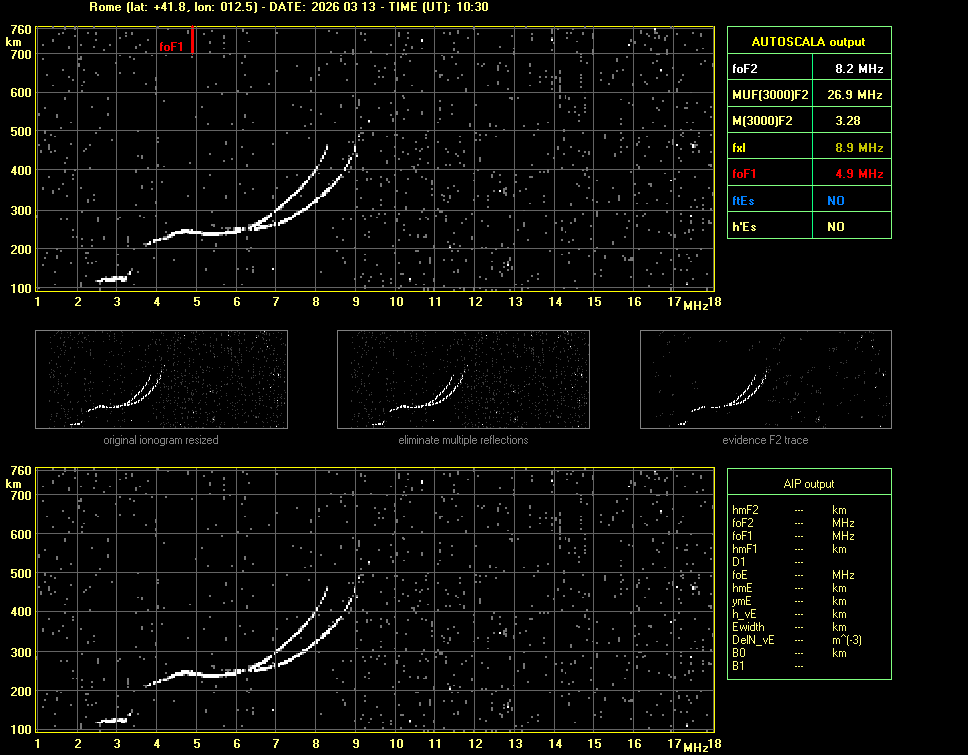Viewport: 968px width, 755px height.
Task: Select the yellow fxI 8.9 MHz value
Action: (859, 148)
